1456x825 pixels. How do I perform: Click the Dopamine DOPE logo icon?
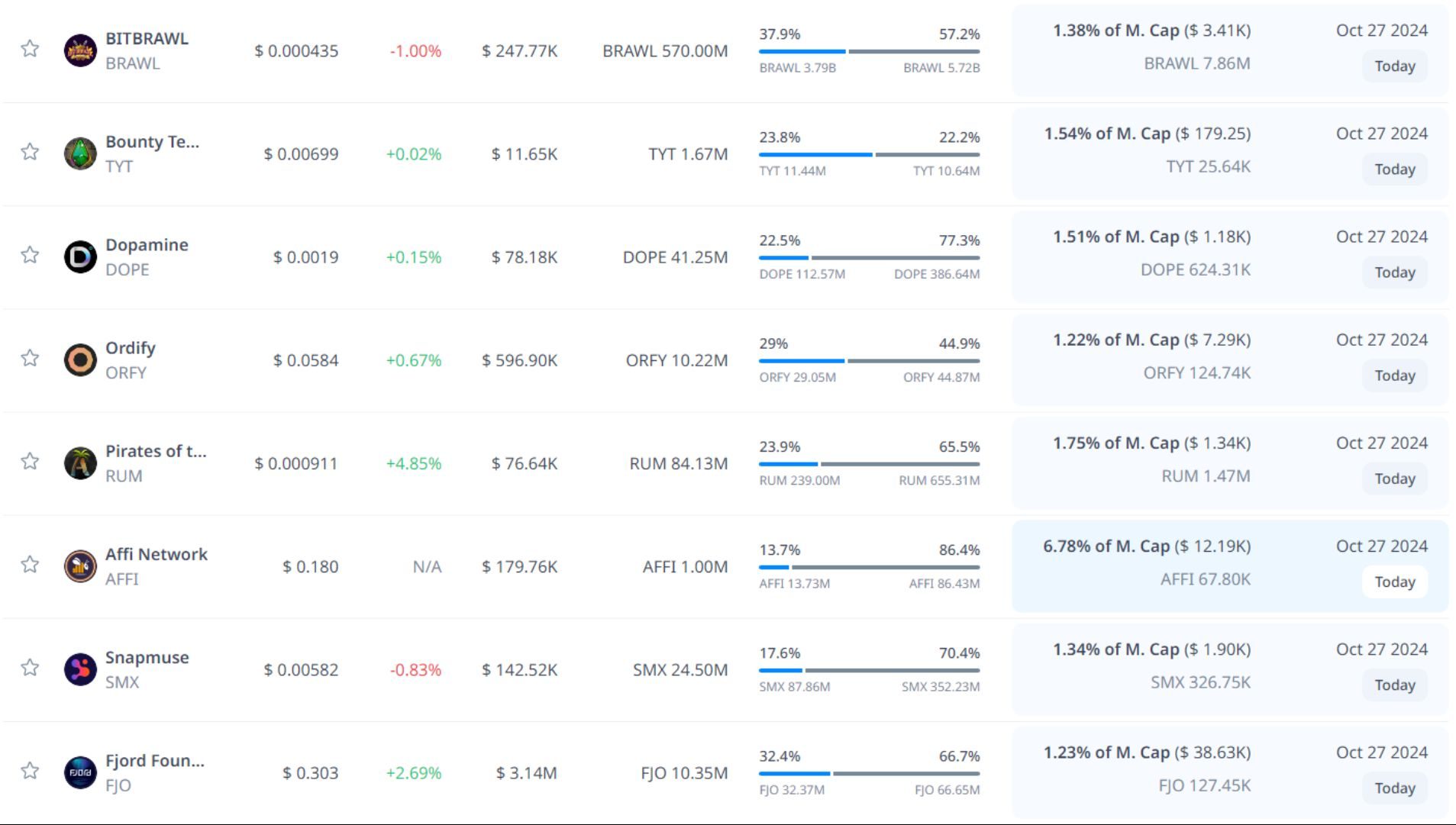[80, 257]
